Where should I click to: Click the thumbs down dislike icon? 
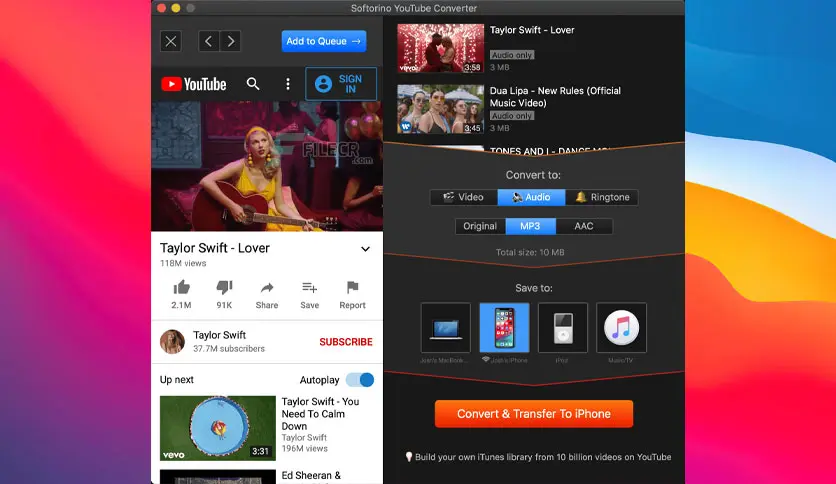click(224, 288)
